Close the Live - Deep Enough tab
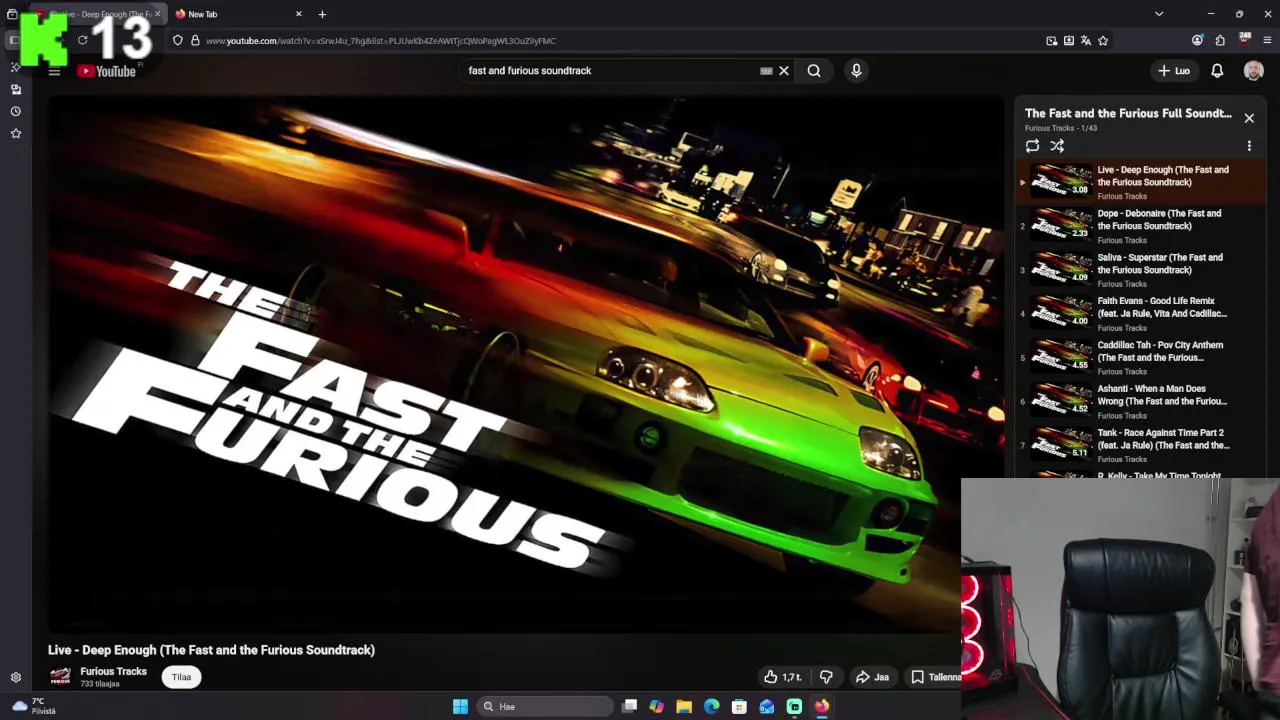This screenshot has width=1280, height=720. pyautogui.click(x=157, y=14)
